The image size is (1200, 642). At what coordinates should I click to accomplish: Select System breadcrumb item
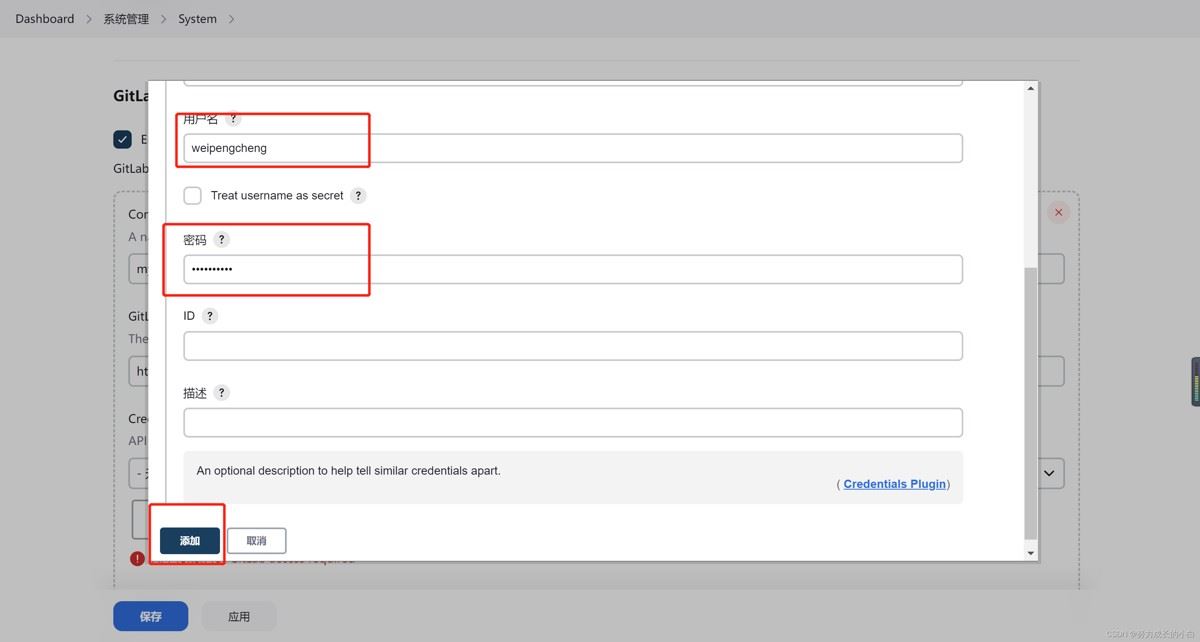pyautogui.click(x=197, y=19)
